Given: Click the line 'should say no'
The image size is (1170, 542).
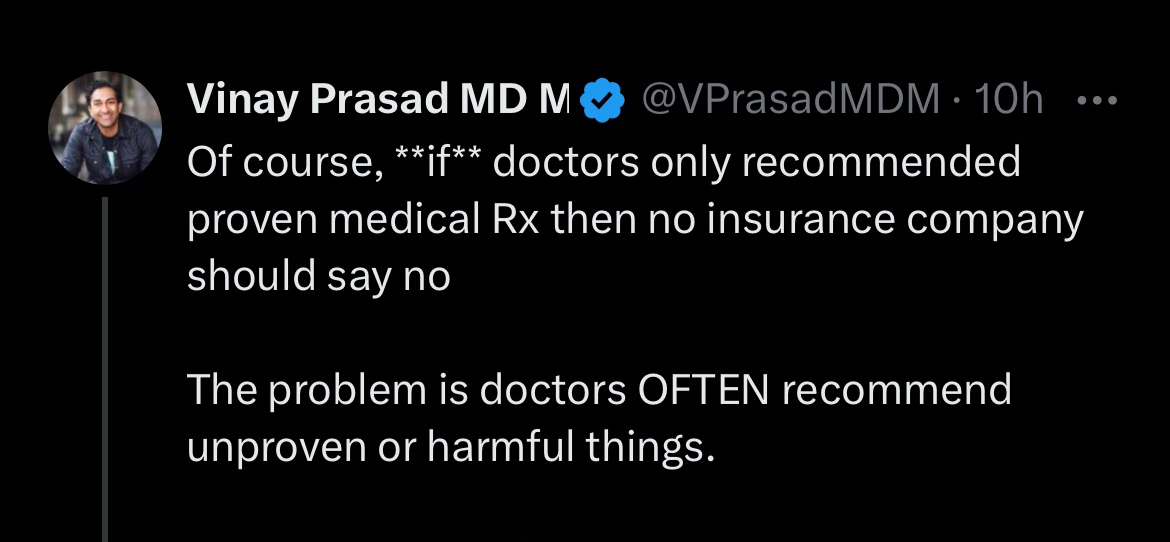Looking at the screenshot, I should 319,277.
